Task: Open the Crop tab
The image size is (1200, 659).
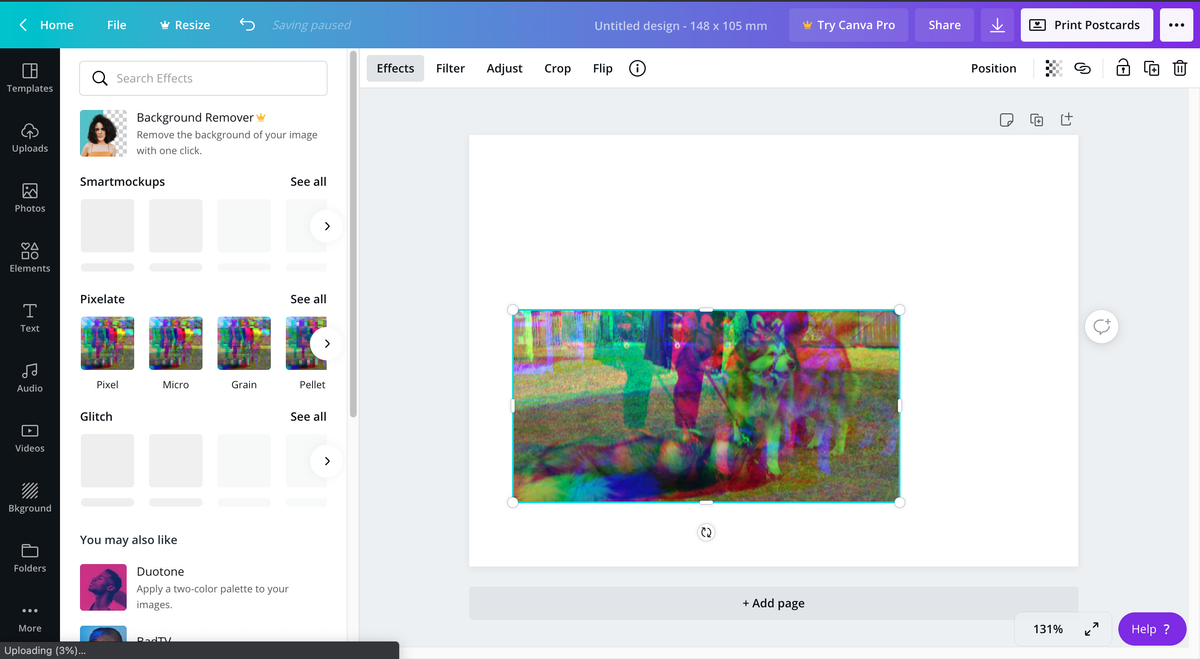Action: pyautogui.click(x=557, y=68)
